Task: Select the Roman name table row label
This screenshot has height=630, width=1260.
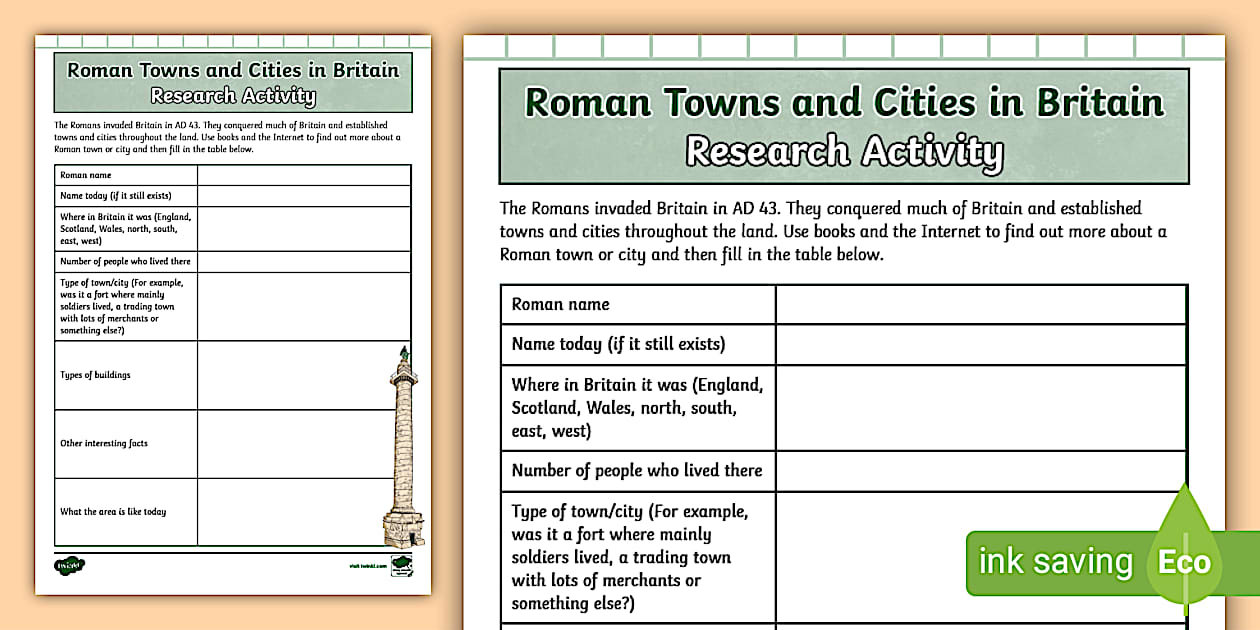Action: pyautogui.click(x=560, y=304)
